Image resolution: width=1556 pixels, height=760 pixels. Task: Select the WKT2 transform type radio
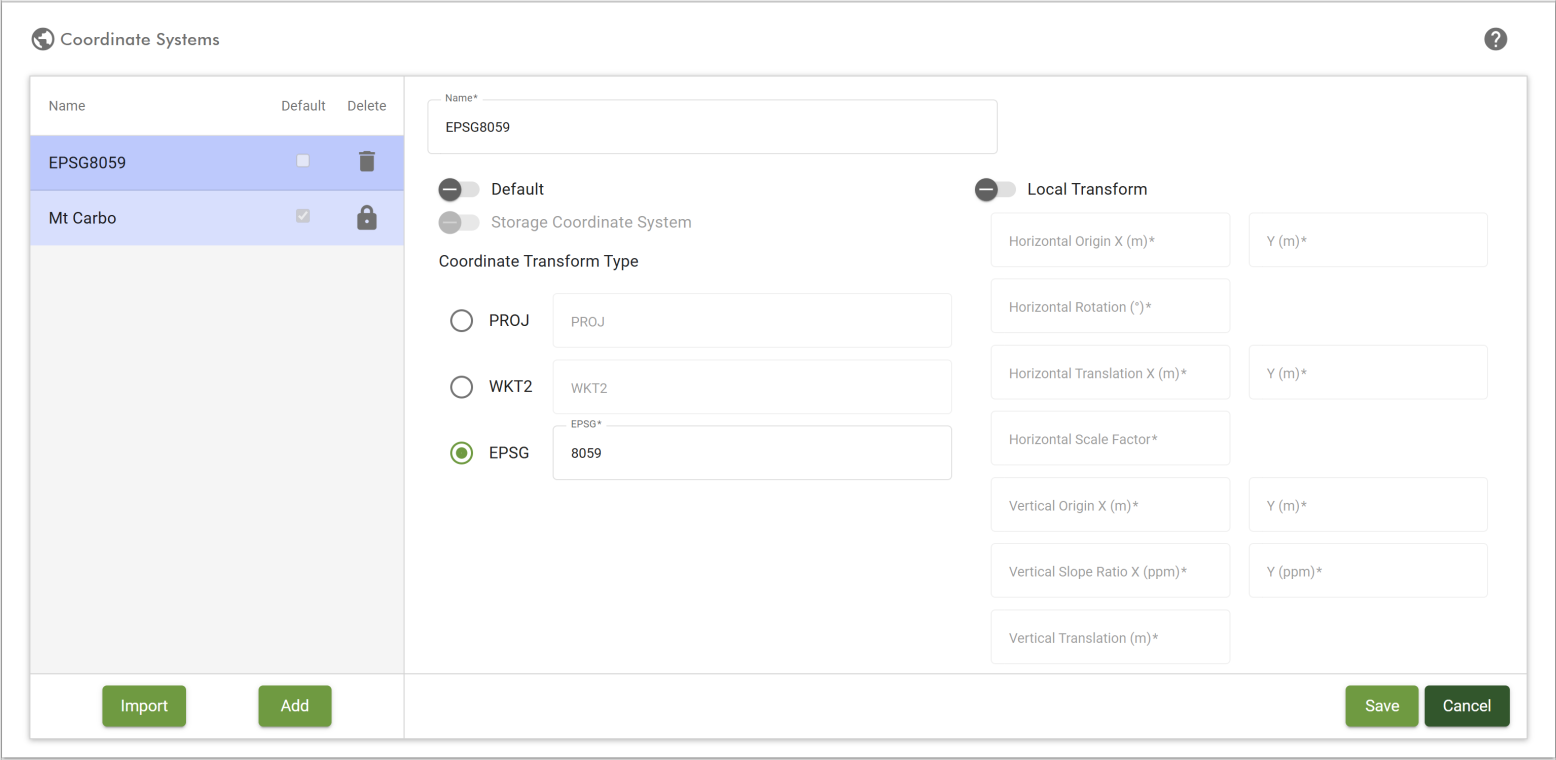tap(461, 387)
